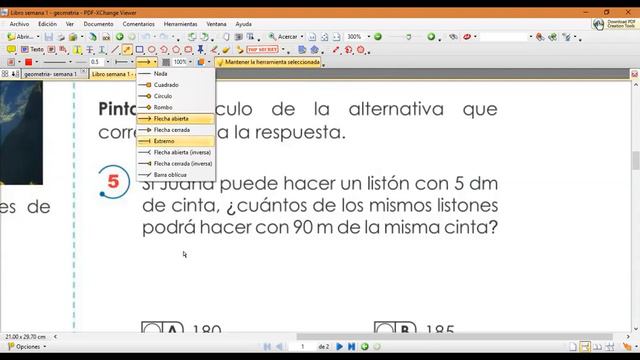The width and height of the screenshot is (640, 360).
Task: Click the save diskette icon
Action: click(49, 37)
